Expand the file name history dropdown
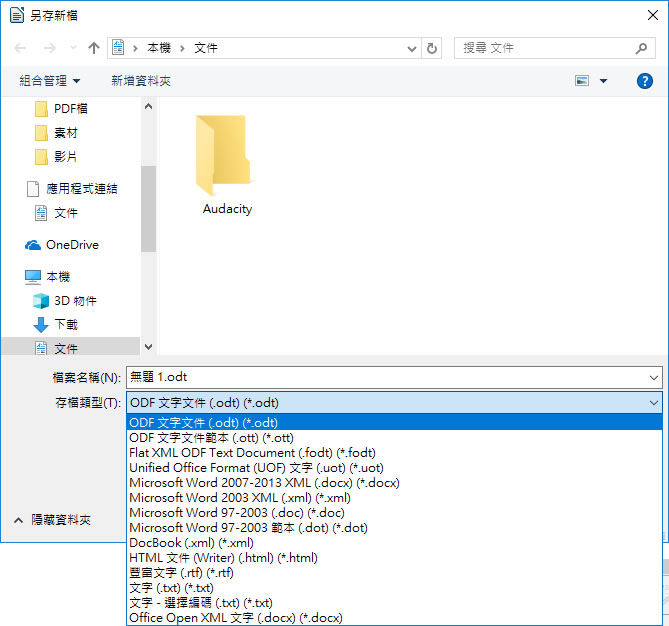This screenshot has width=669, height=626. pos(654,378)
